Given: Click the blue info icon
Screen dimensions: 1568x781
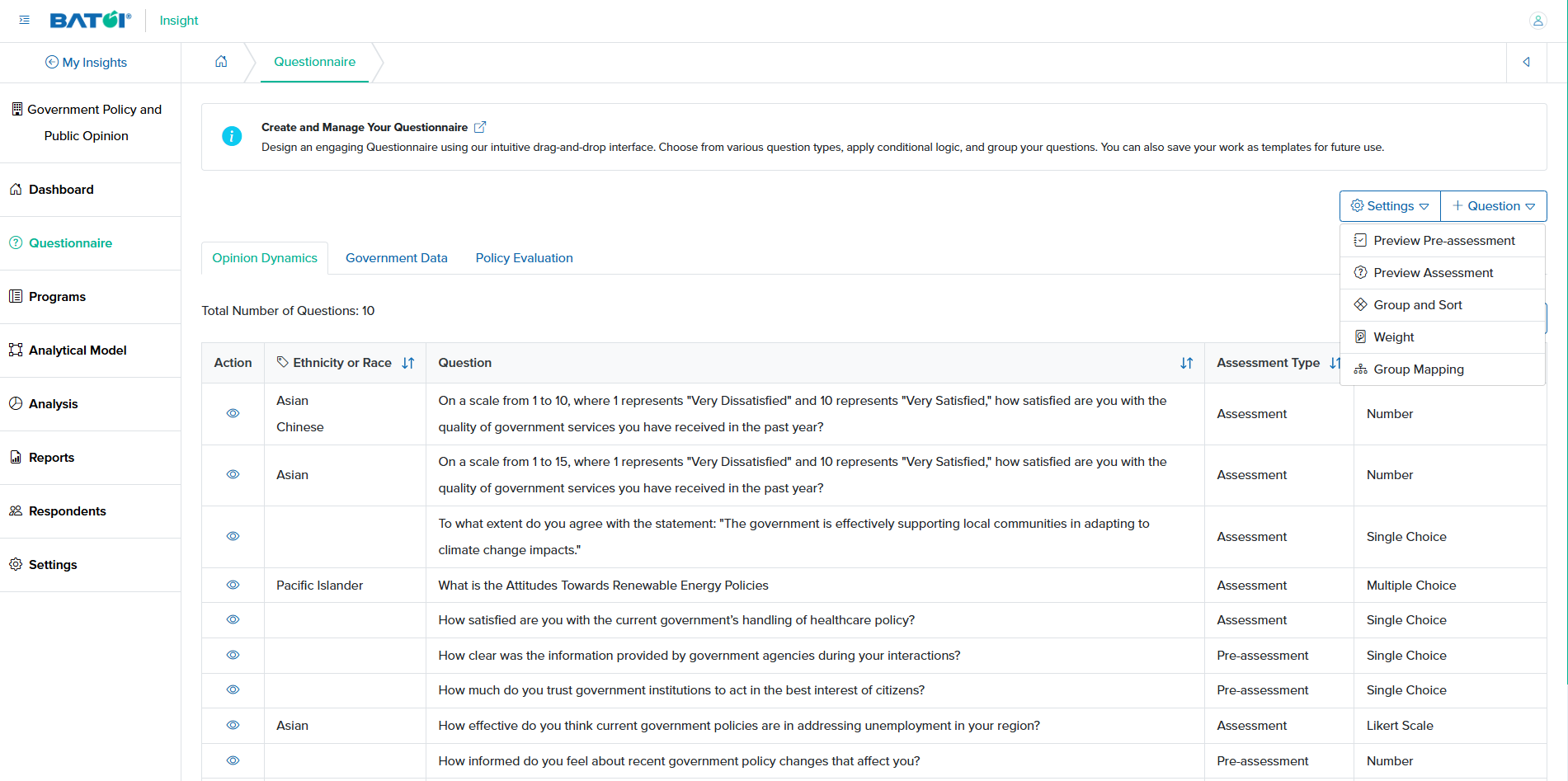Looking at the screenshot, I should click(x=232, y=136).
